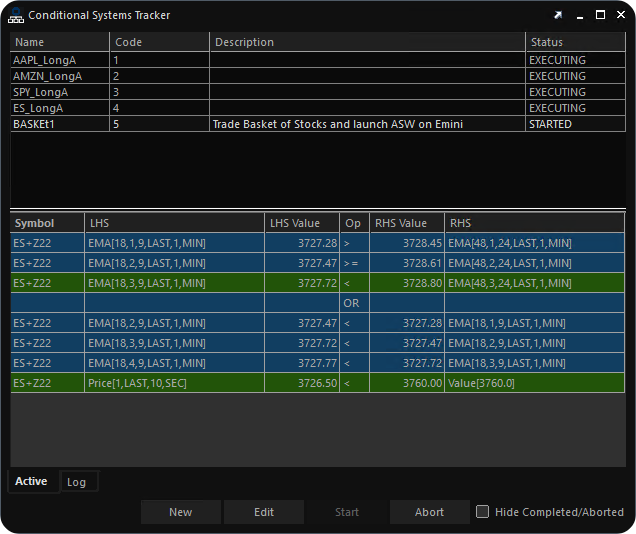Click RHS cell EMA[48,2,24,LAST,1,MIN]

point(534,263)
